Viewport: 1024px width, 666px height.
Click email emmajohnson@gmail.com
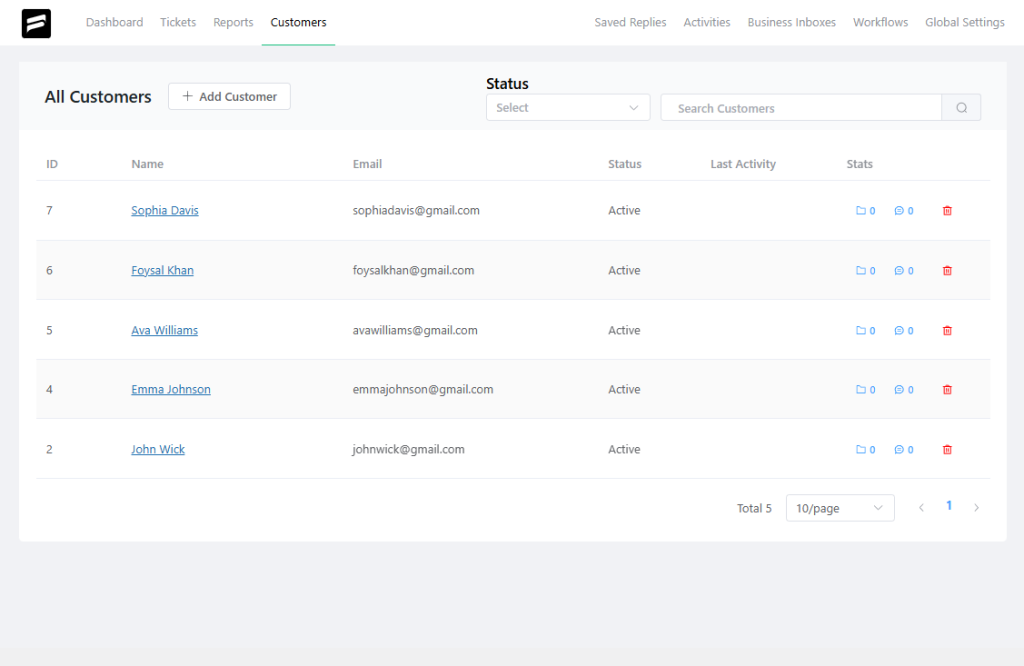[423, 389]
